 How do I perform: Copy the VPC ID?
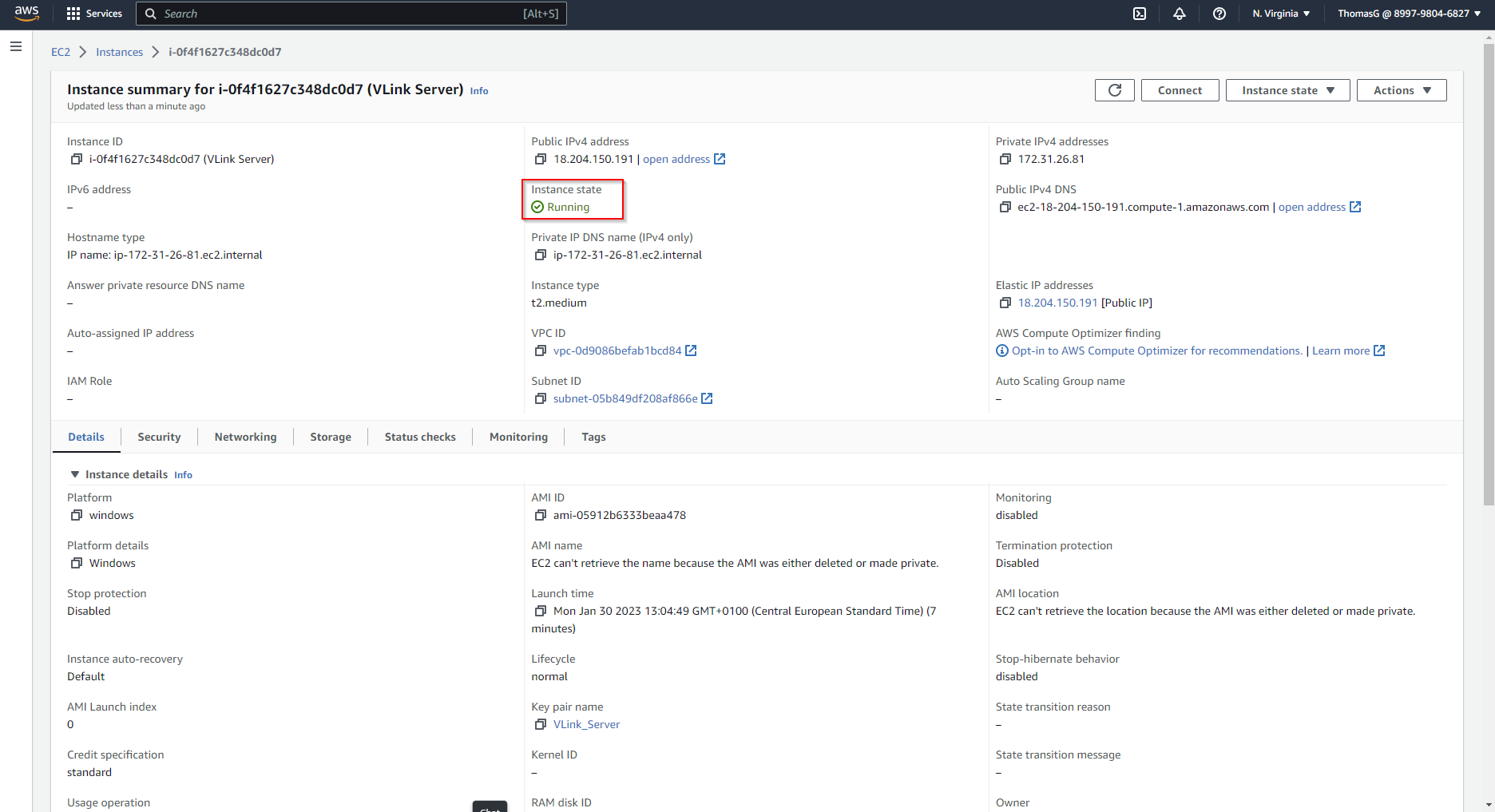pos(541,351)
